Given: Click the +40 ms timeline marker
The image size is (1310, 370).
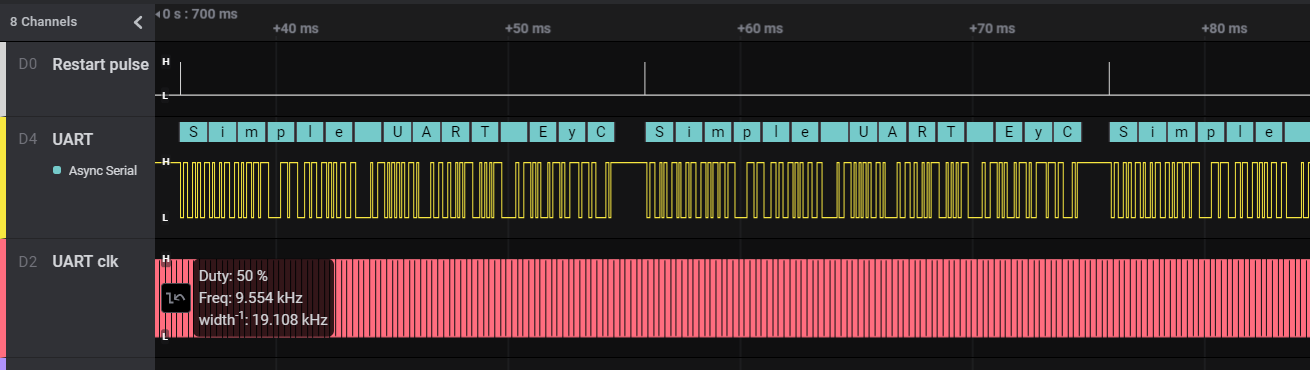Looking at the screenshot, I should tap(295, 29).
